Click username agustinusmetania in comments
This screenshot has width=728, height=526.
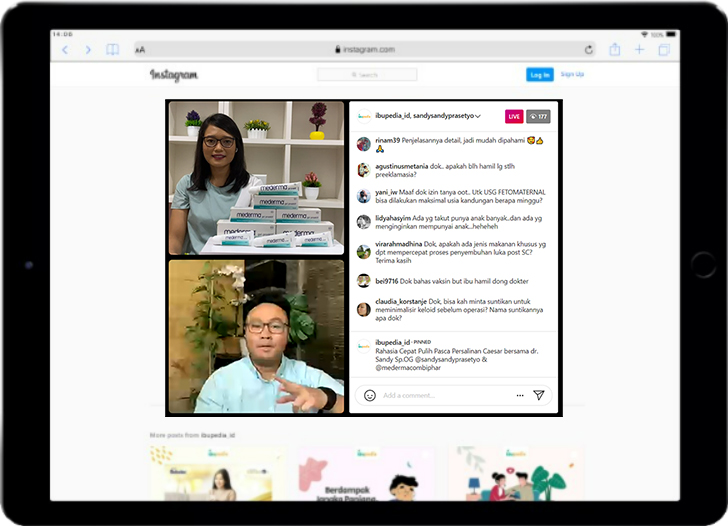[x=402, y=166]
